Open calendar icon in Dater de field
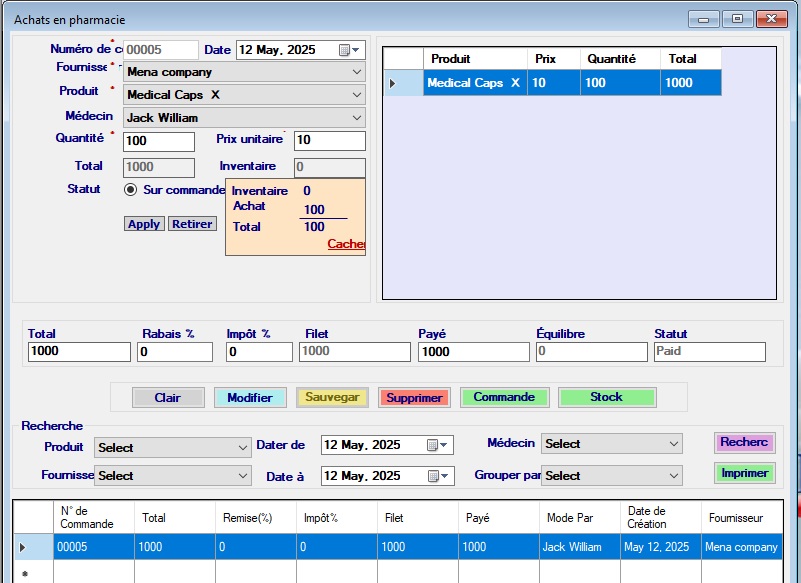This screenshot has width=801, height=583. (435, 445)
